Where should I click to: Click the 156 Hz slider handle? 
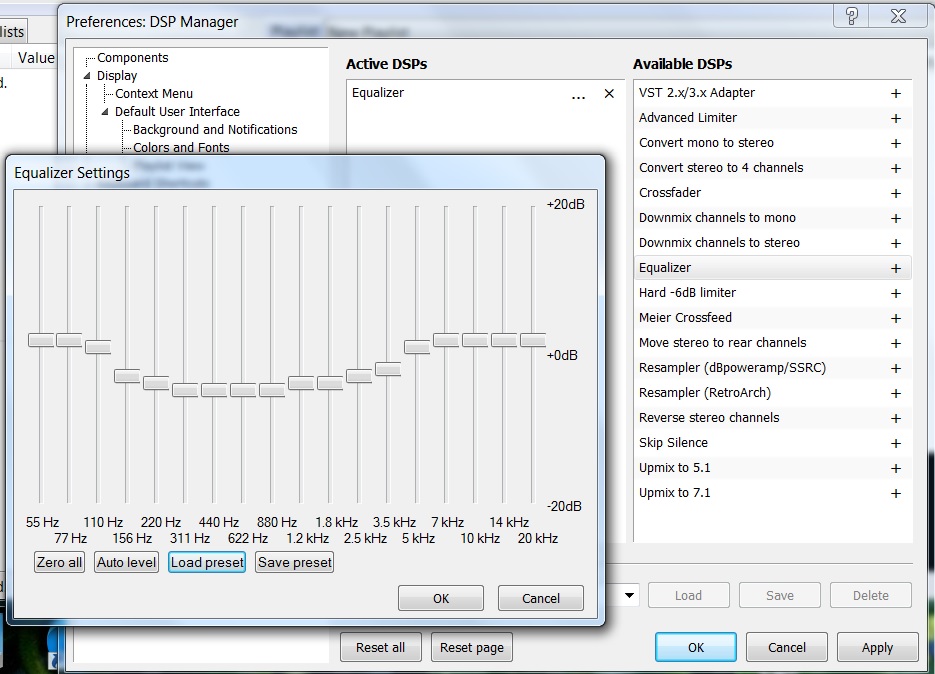(x=127, y=376)
